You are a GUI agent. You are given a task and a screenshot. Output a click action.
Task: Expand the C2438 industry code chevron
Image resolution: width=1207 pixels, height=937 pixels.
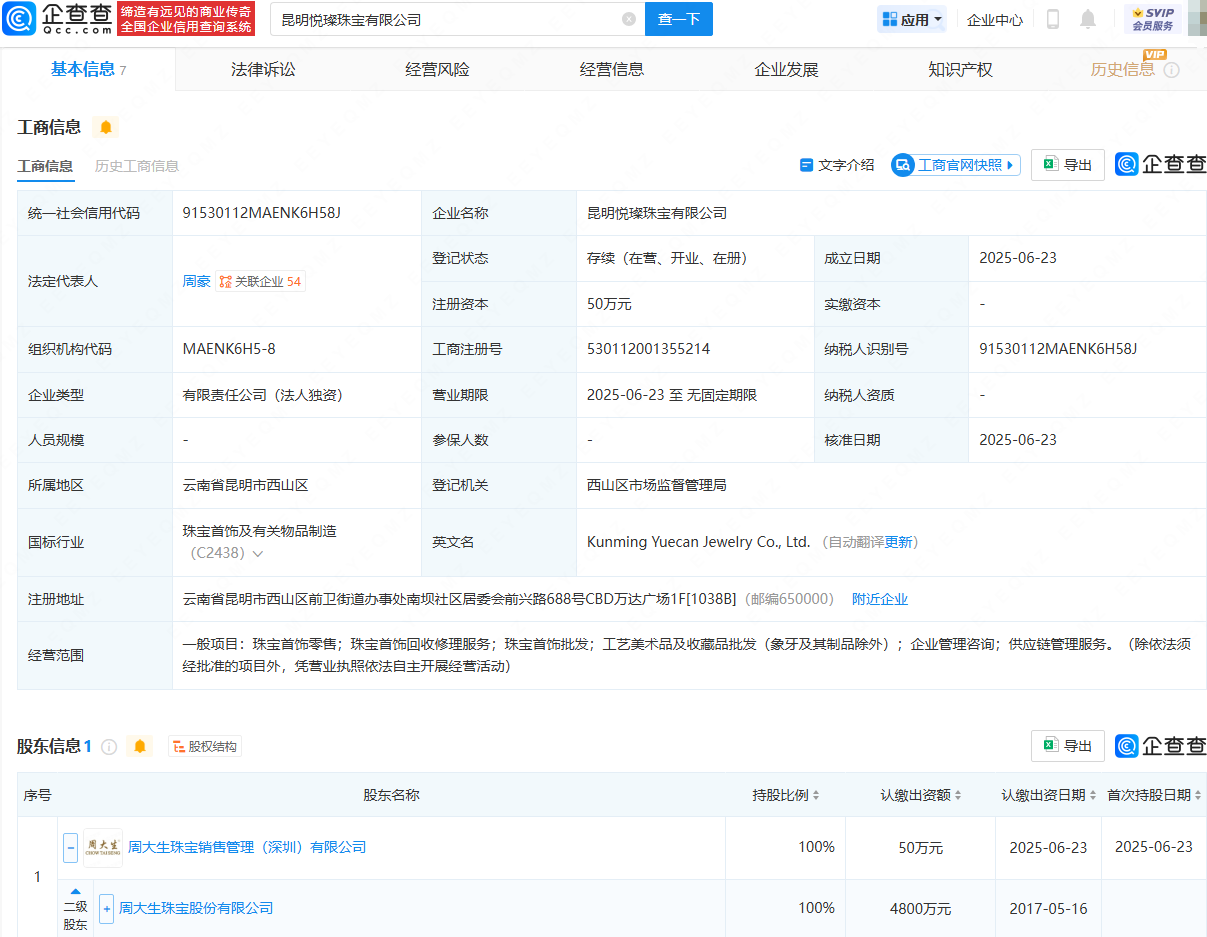pos(258,551)
